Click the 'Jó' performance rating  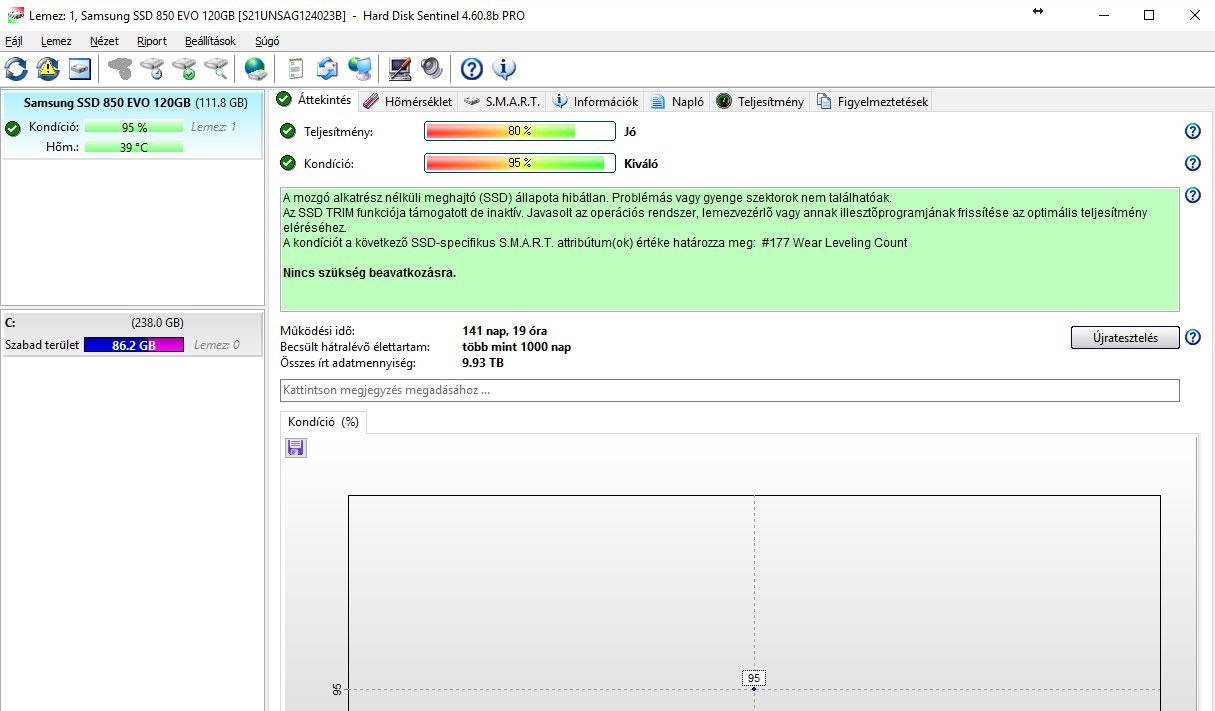coord(630,132)
